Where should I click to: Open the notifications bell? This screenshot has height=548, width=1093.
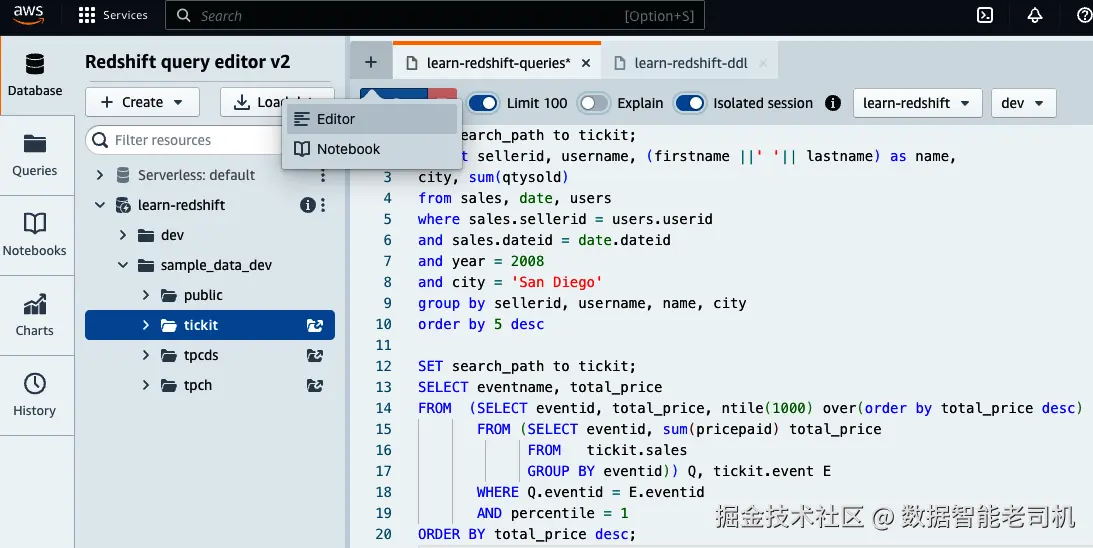(1035, 15)
